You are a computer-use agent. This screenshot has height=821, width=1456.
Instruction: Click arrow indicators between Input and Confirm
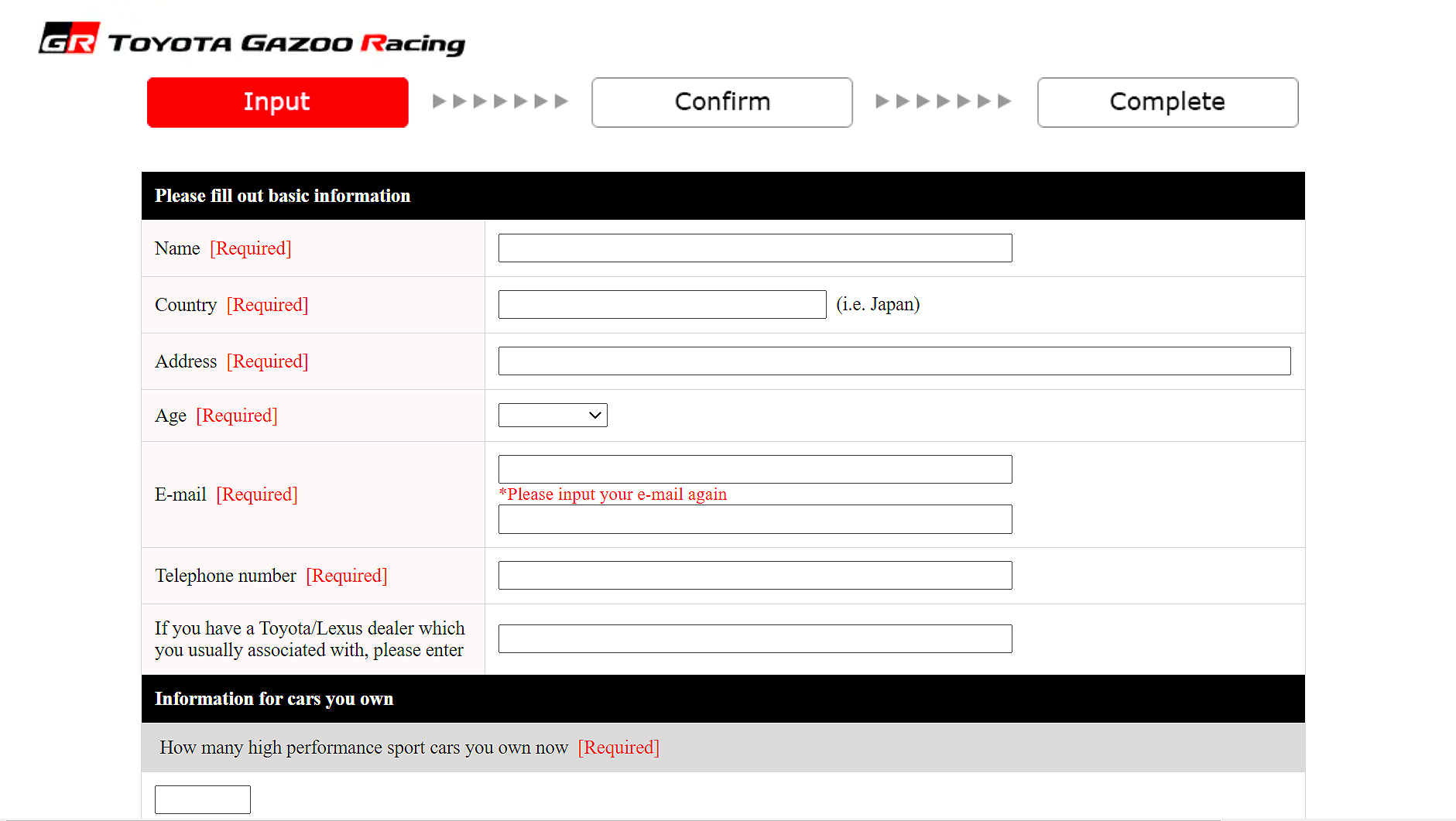(500, 101)
